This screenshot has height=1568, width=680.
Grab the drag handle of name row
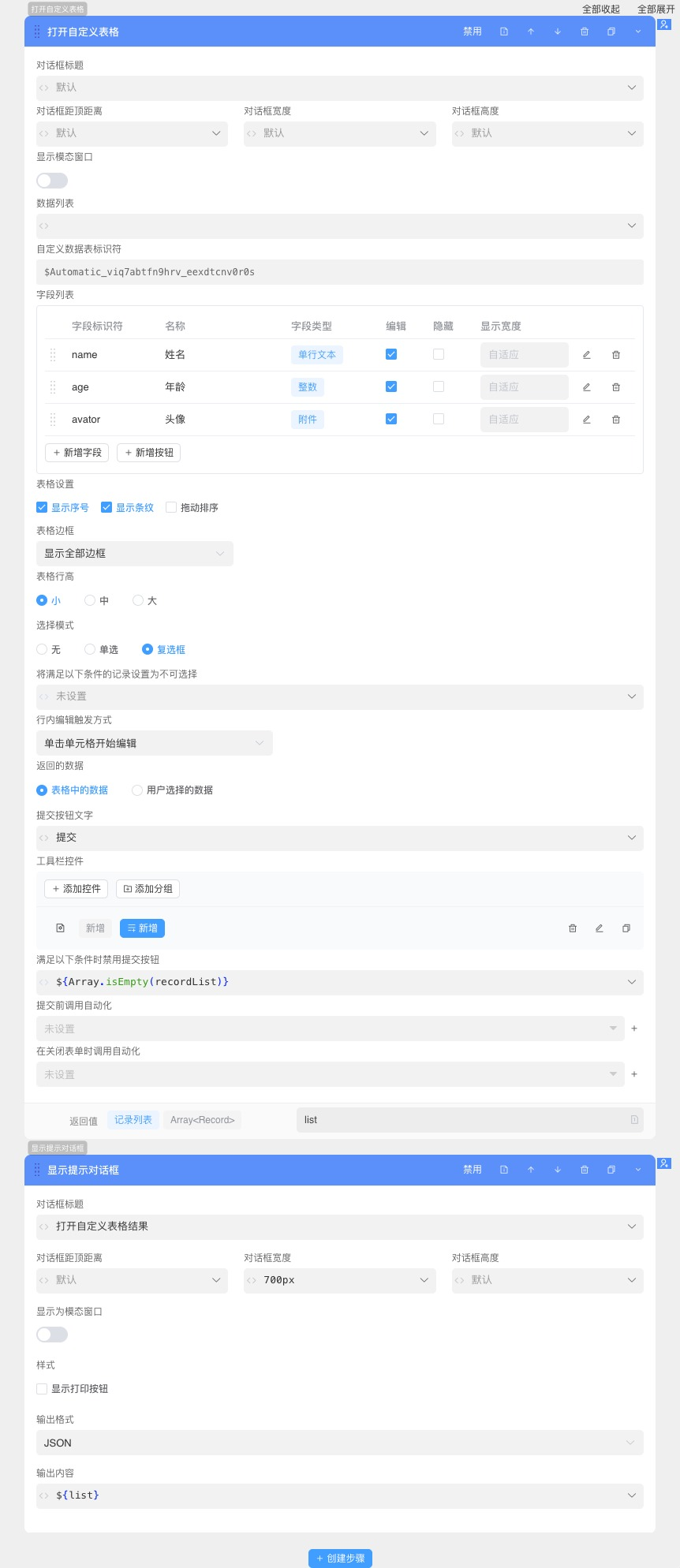53,355
